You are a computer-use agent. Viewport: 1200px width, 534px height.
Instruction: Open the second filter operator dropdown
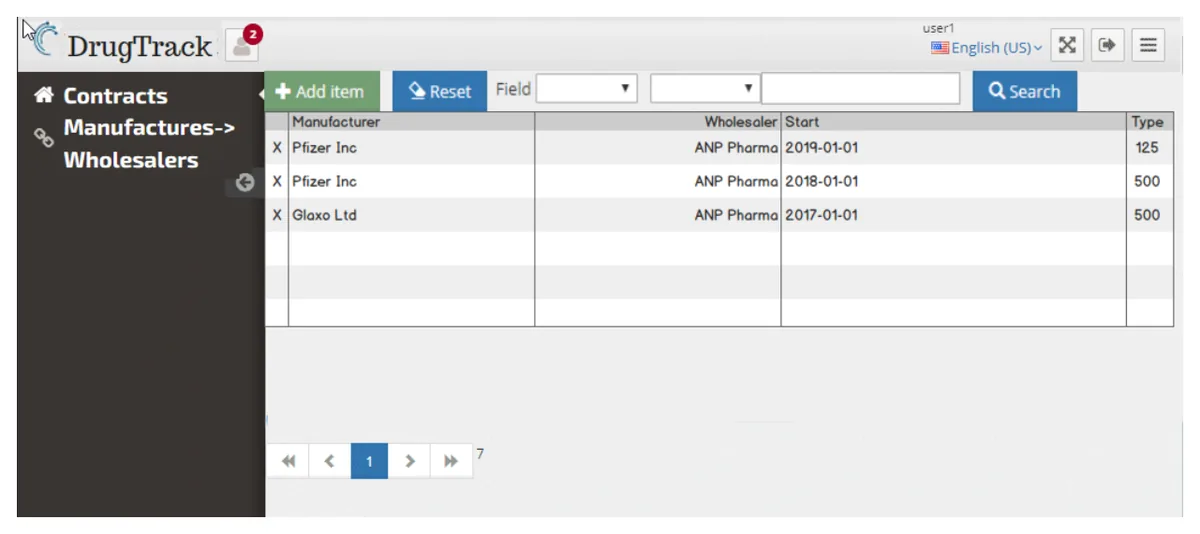coord(705,89)
